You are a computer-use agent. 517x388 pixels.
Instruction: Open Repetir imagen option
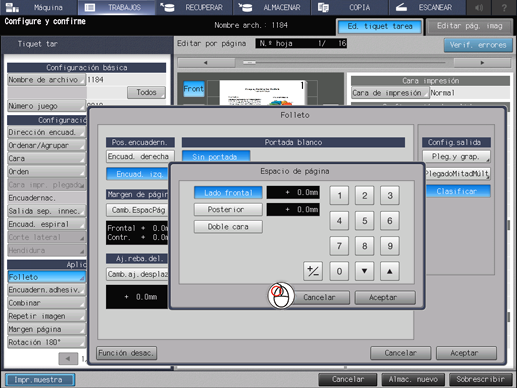46,316
